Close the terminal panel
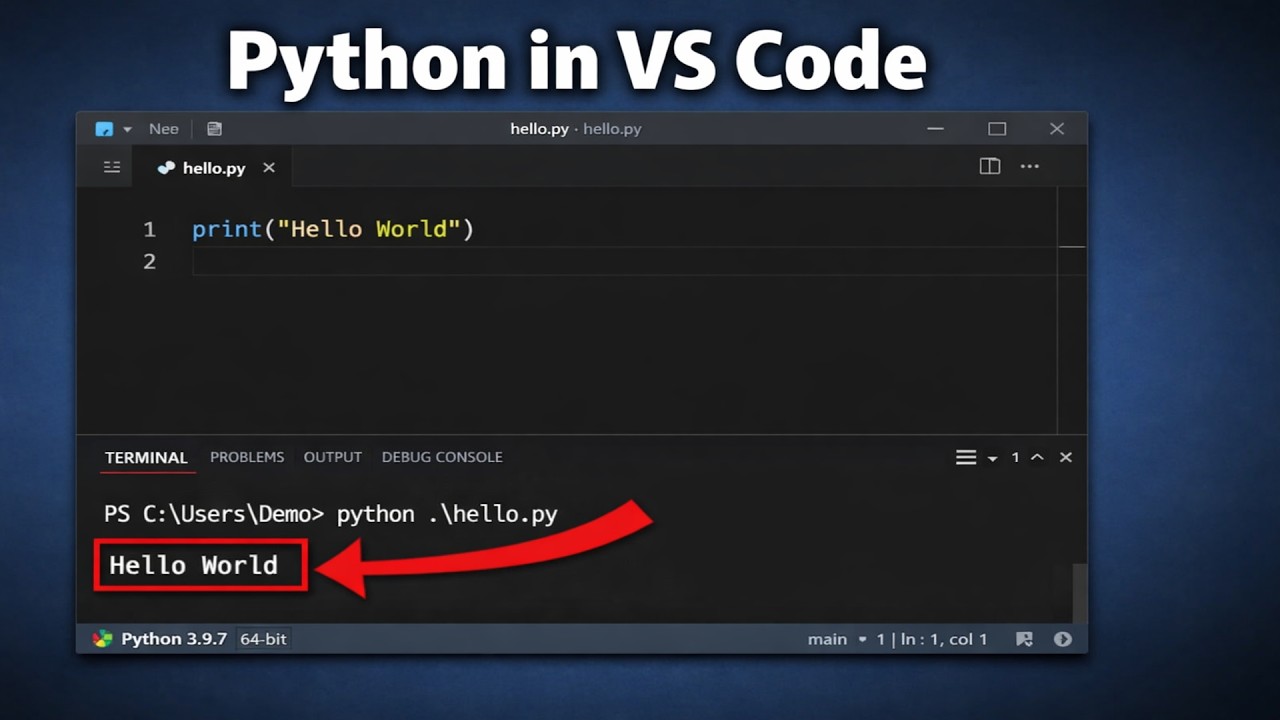Image resolution: width=1280 pixels, height=720 pixels. [x=1066, y=457]
